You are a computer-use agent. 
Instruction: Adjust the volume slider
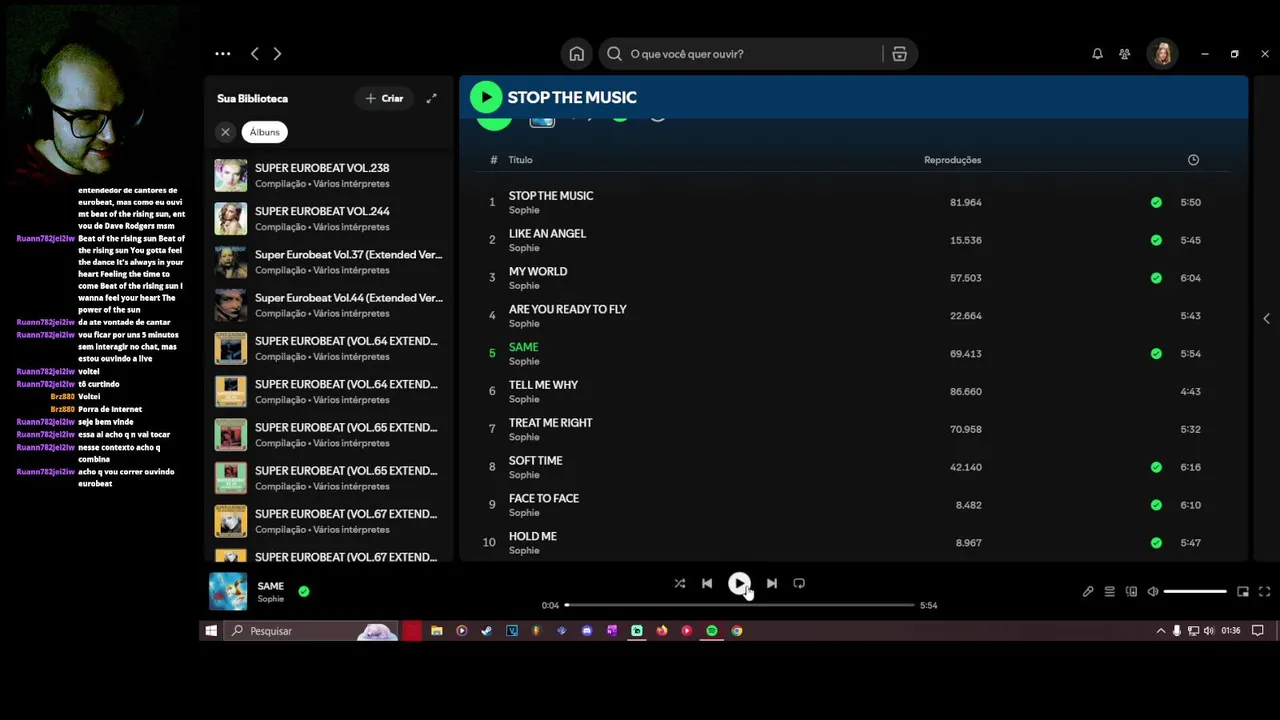1195,591
